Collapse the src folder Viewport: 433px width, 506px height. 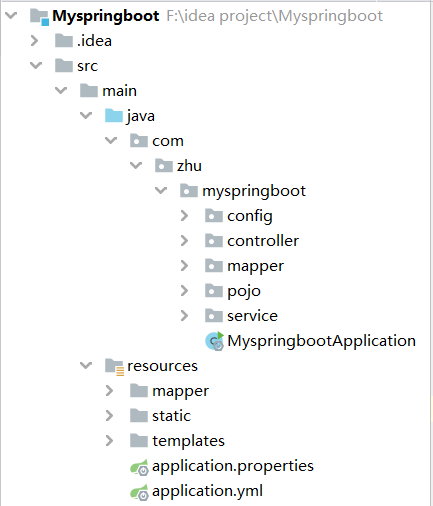[x=36, y=65]
